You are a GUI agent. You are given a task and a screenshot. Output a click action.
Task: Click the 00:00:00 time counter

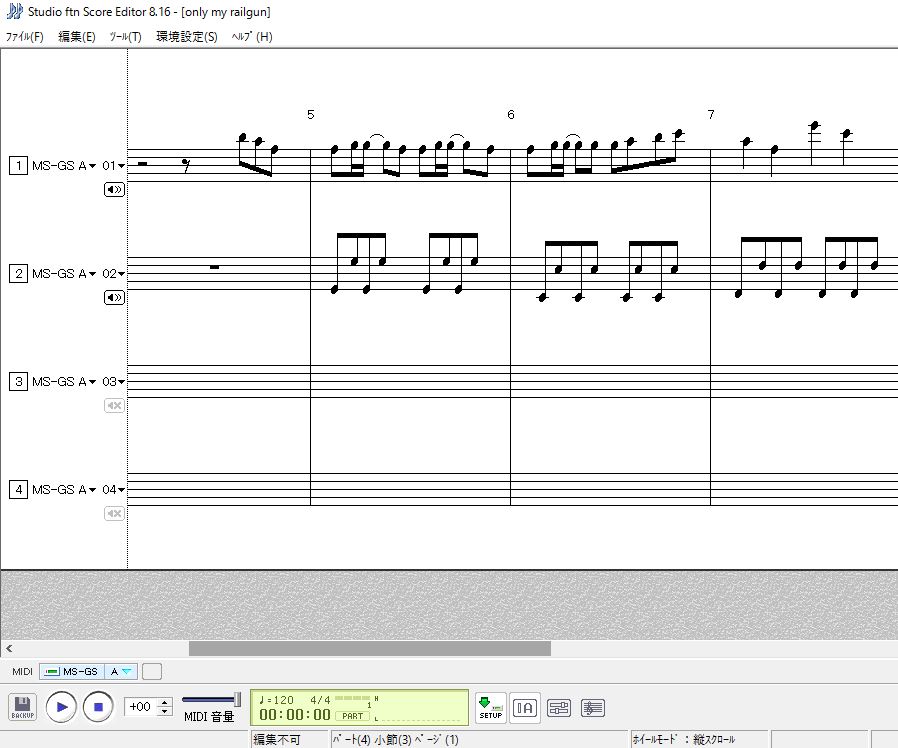coord(294,715)
